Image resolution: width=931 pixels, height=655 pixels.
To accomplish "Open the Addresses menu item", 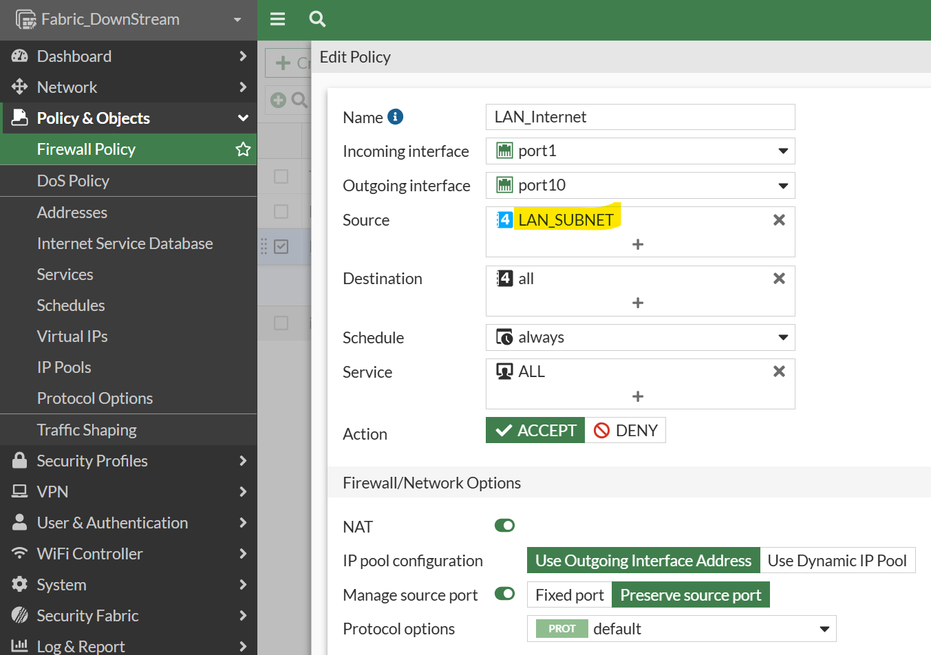I will pos(72,212).
